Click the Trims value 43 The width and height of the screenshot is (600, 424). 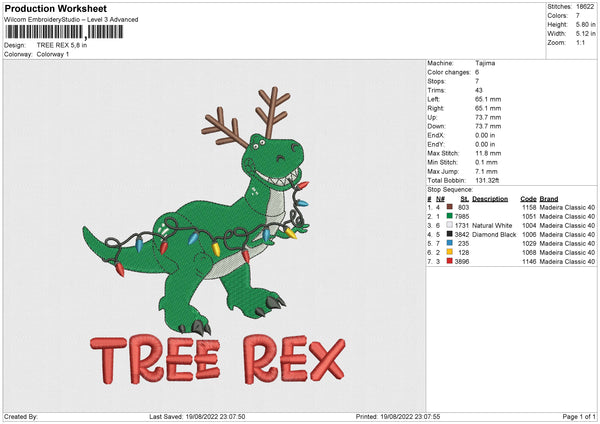pos(479,90)
